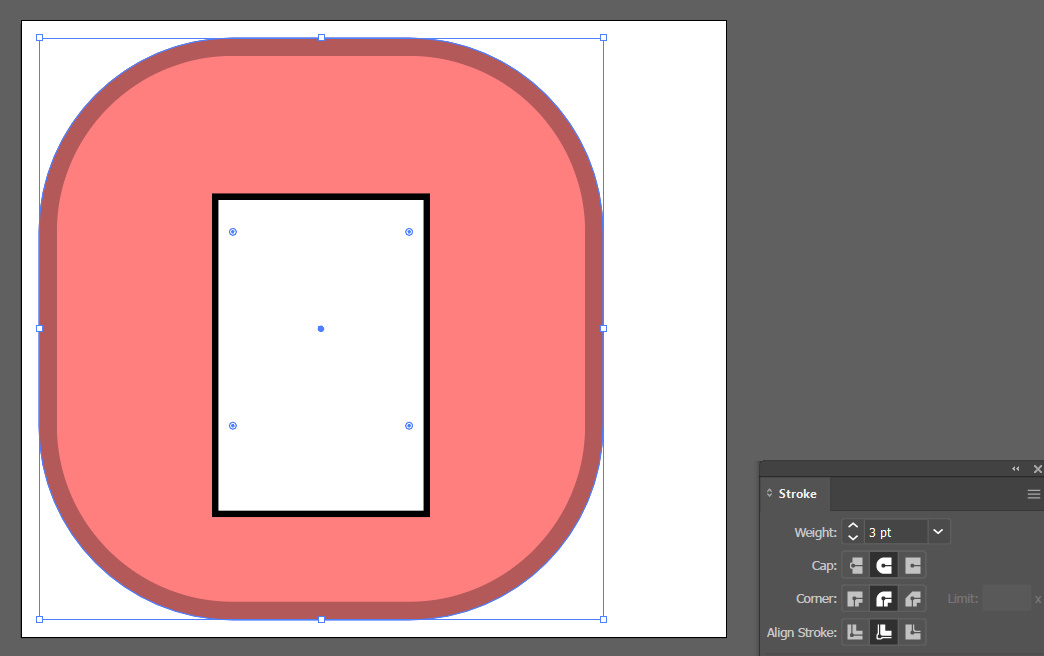Choose the Bevel Join corner option
The width and height of the screenshot is (1044, 656).
click(912, 599)
